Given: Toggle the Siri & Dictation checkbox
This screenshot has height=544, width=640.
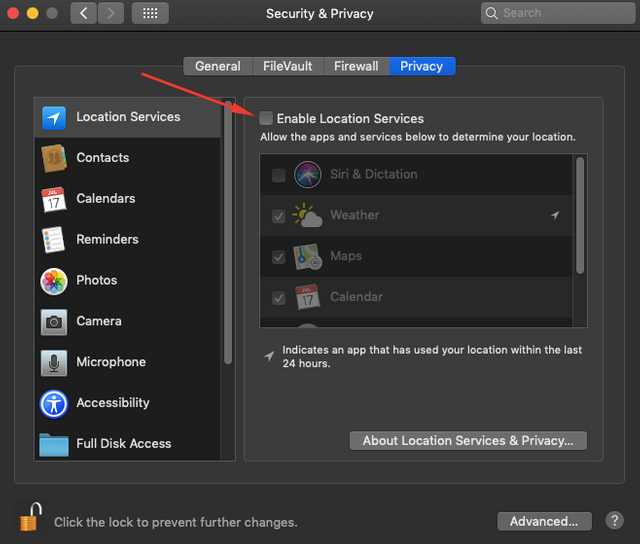Looking at the screenshot, I should point(279,175).
